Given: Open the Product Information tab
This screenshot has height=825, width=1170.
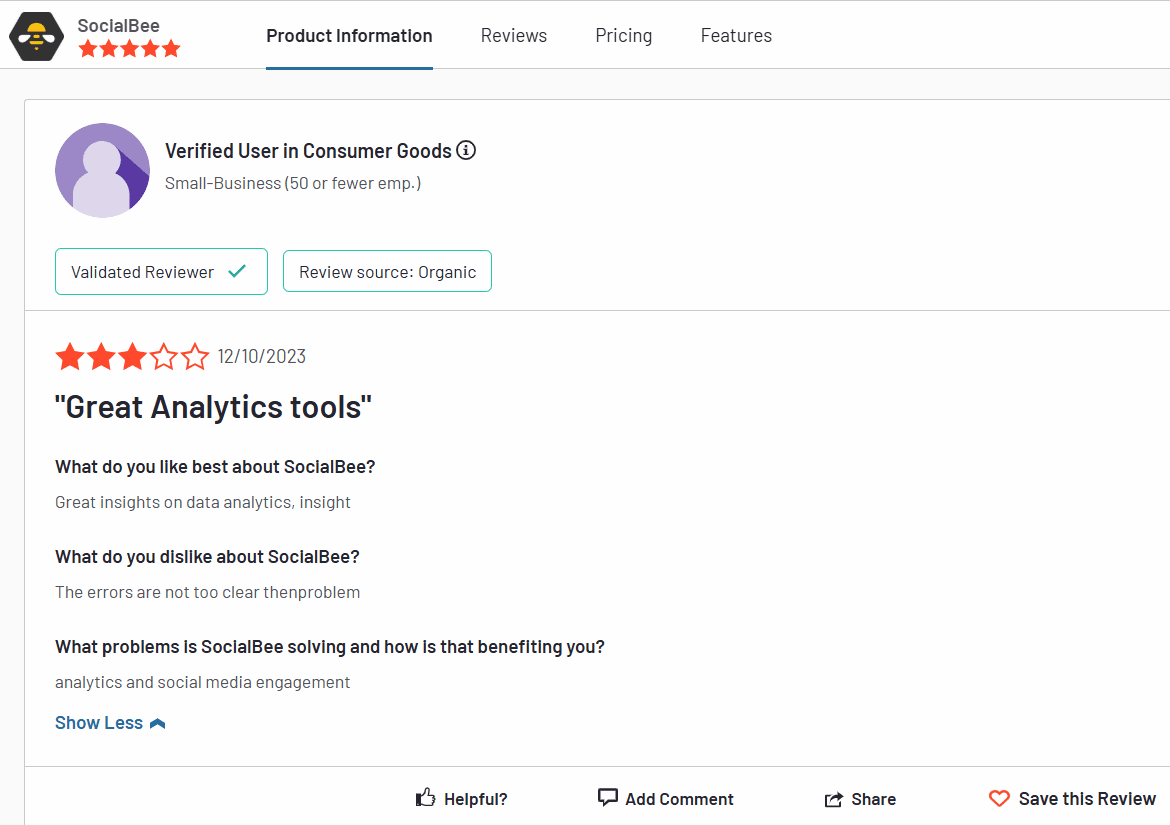Looking at the screenshot, I should (x=349, y=36).
